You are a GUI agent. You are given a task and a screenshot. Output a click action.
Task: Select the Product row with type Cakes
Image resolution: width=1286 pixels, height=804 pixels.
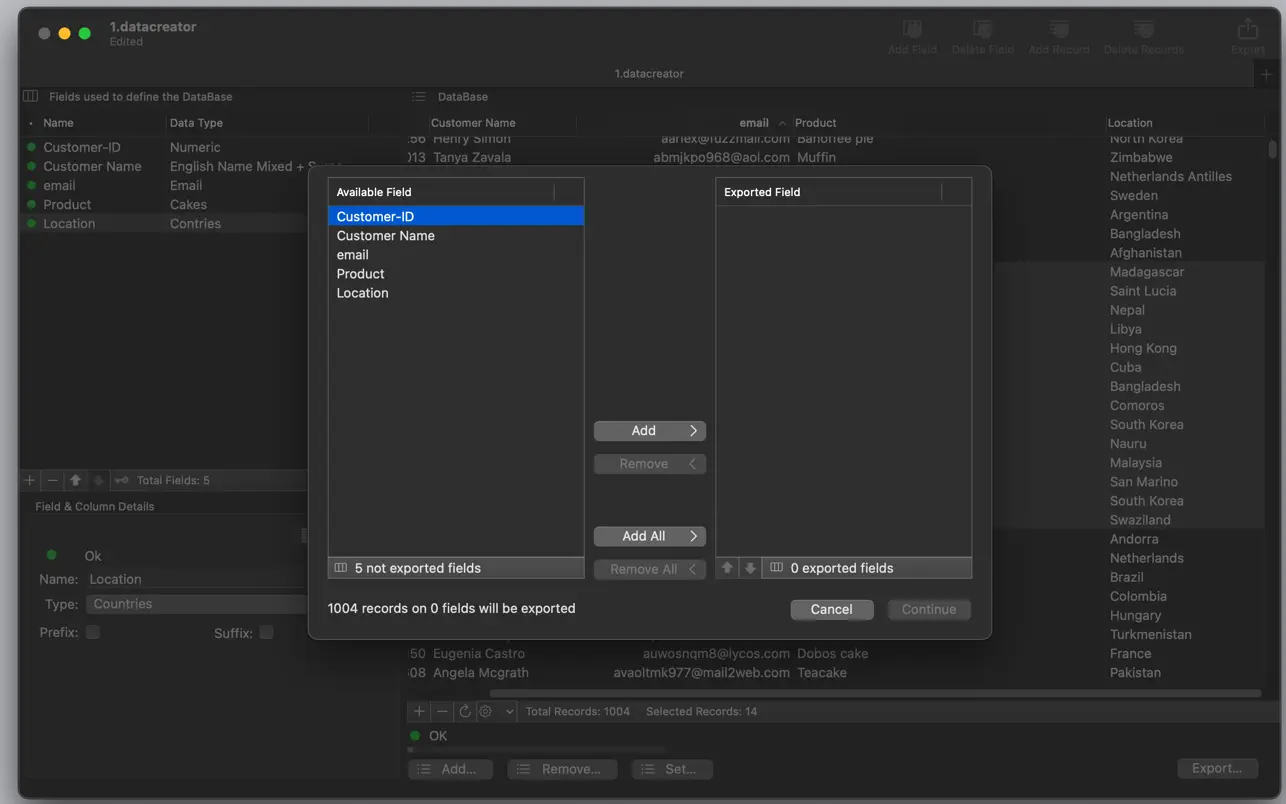tap(166, 204)
